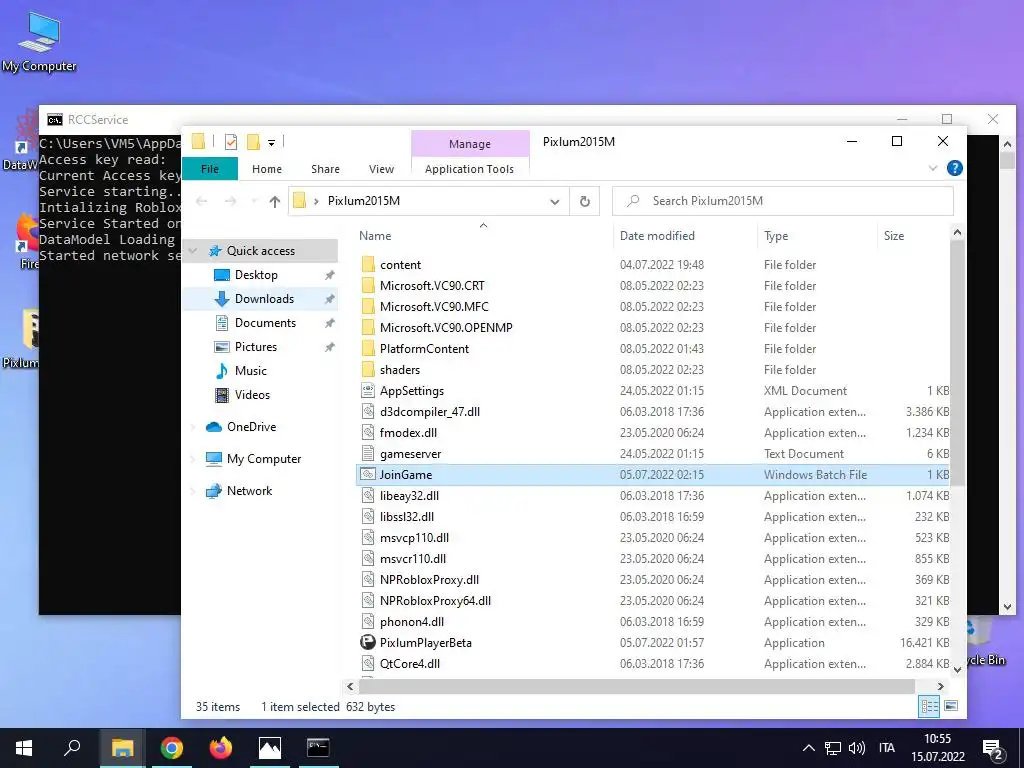Click the Back navigation arrow

tap(202, 201)
